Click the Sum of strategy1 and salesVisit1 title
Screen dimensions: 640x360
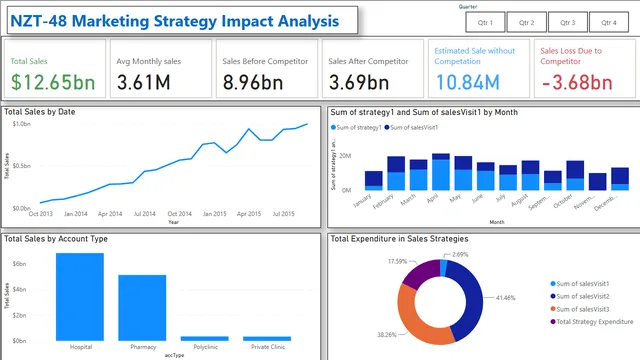click(424, 112)
